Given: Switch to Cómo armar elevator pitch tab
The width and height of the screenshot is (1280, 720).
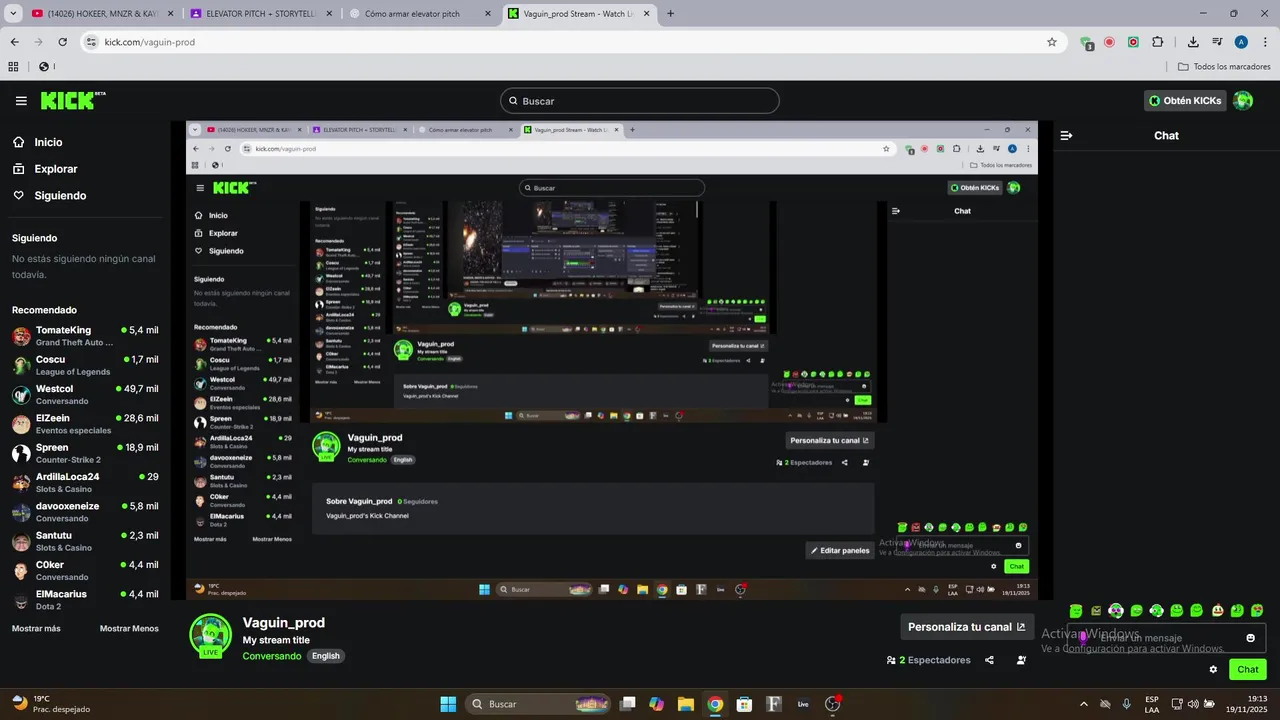Looking at the screenshot, I should pos(420,14).
